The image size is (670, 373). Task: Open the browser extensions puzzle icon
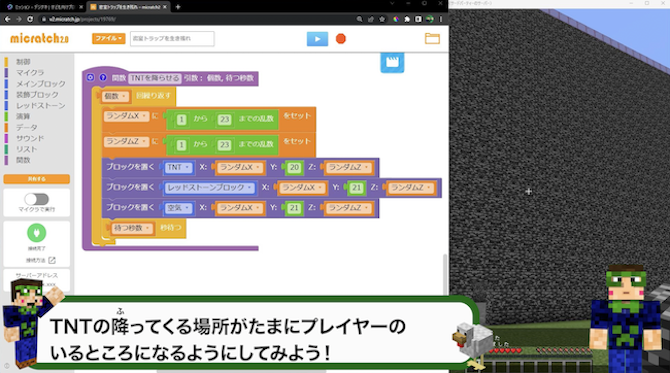(x=407, y=19)
